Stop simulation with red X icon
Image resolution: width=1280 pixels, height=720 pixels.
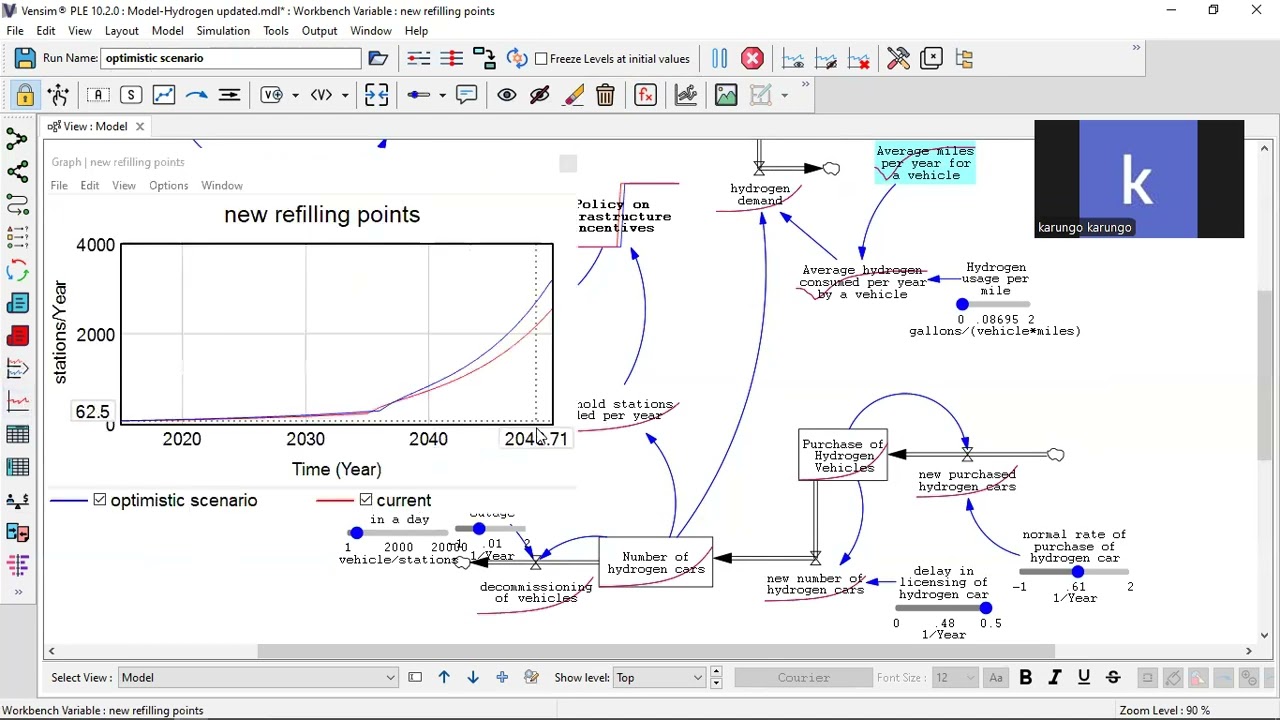pos(752,58)
